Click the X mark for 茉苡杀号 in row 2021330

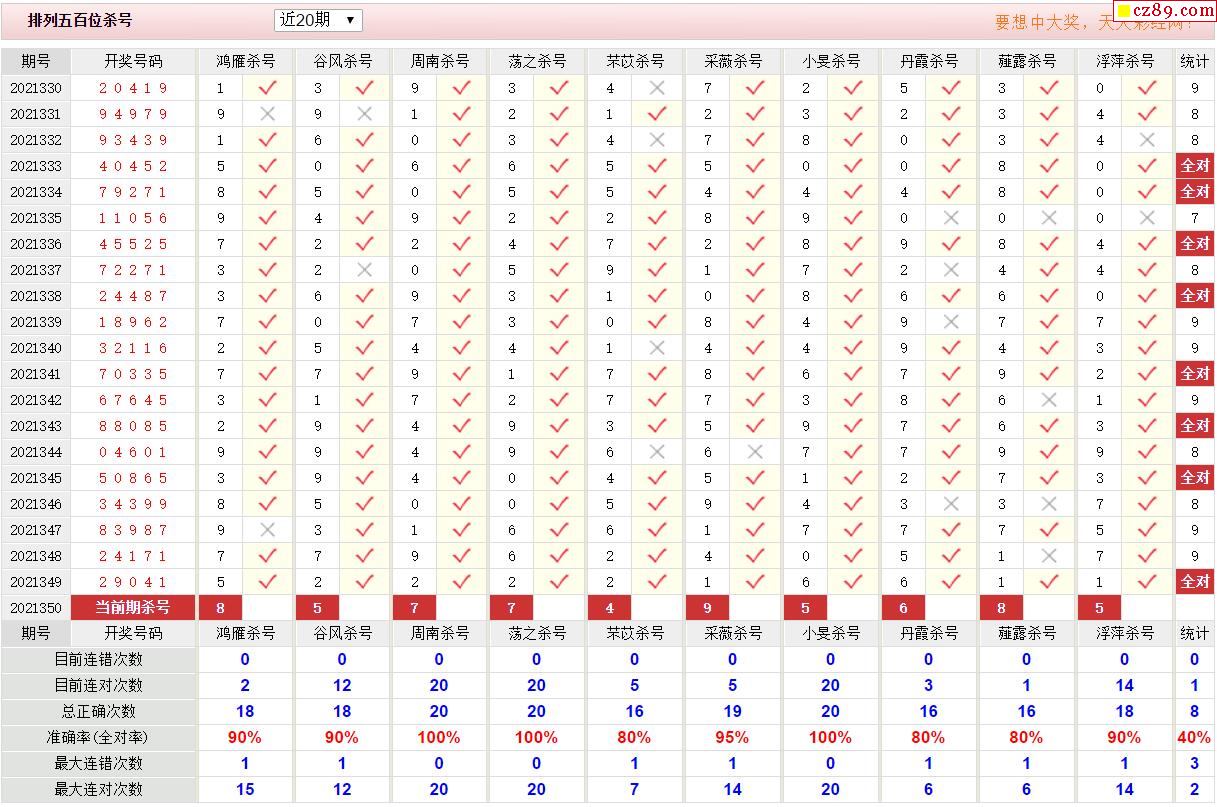[x=657, y=88]
